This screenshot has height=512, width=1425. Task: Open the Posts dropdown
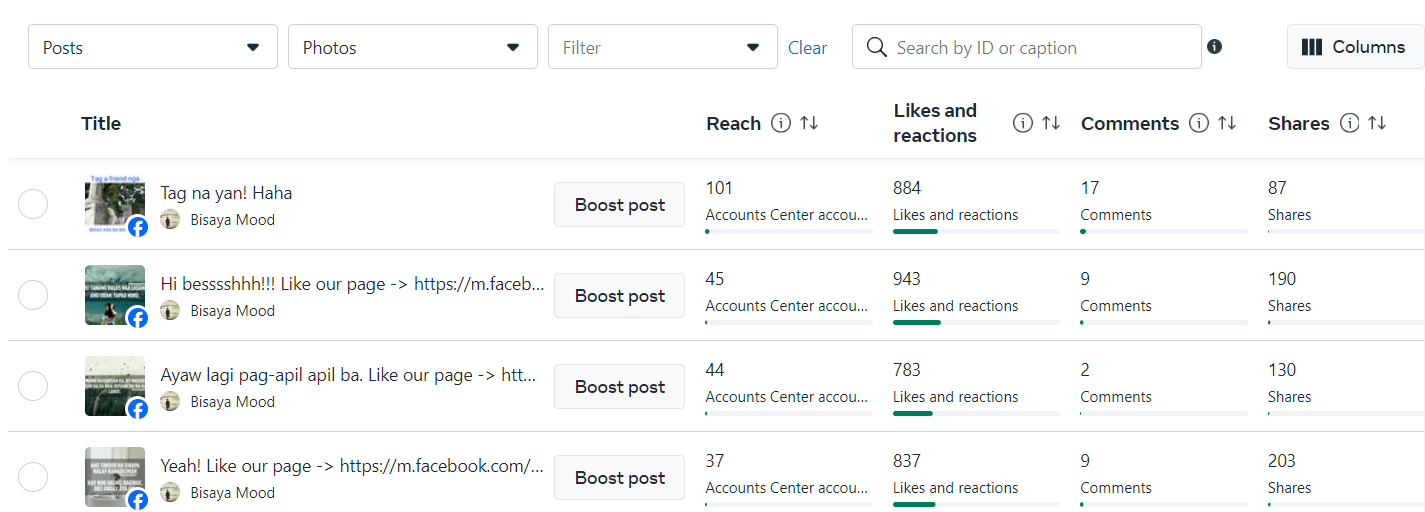(152, 47)
